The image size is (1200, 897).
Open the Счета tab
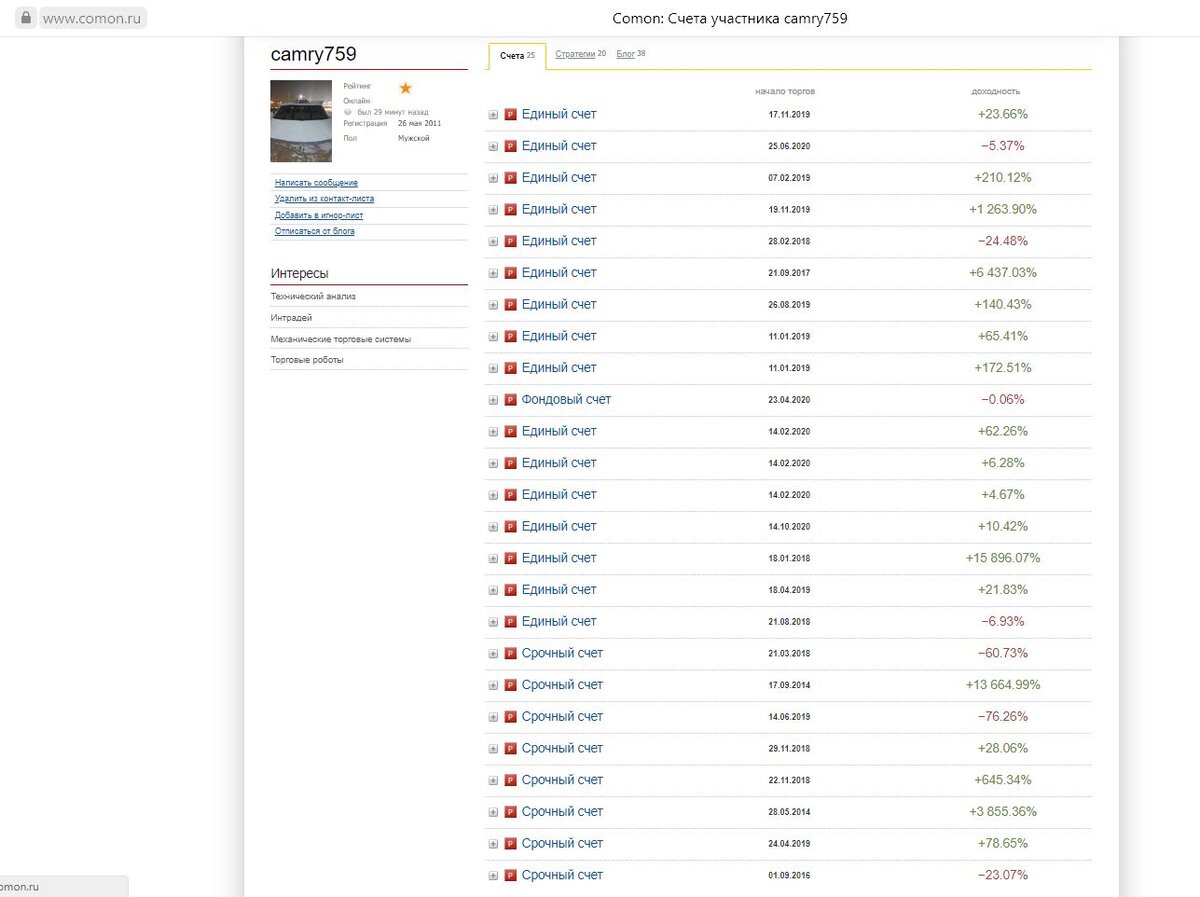pyautogui.click(x=517, y=56)
